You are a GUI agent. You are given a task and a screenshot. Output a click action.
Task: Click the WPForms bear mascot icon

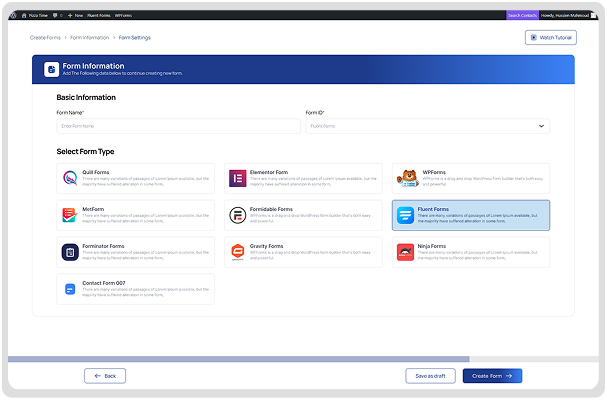[408, 179]
